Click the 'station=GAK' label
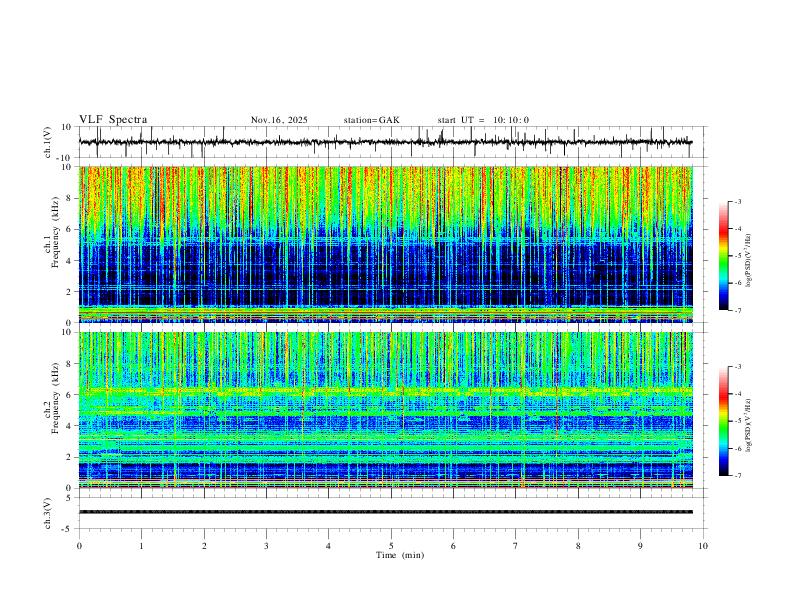Image resolution: width=792 pixels, height=612 pixels. coord(371,120)
